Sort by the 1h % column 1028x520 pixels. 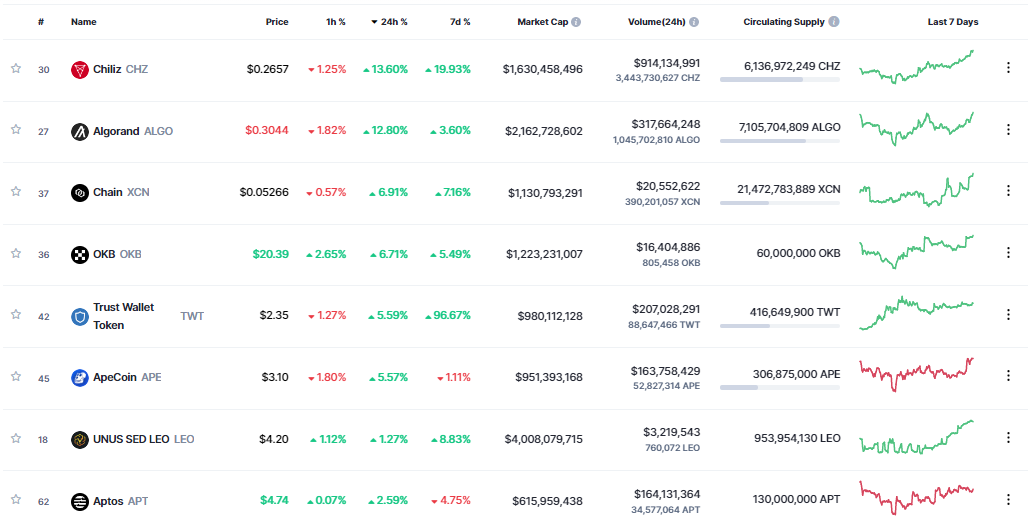(x=336, y=22)
